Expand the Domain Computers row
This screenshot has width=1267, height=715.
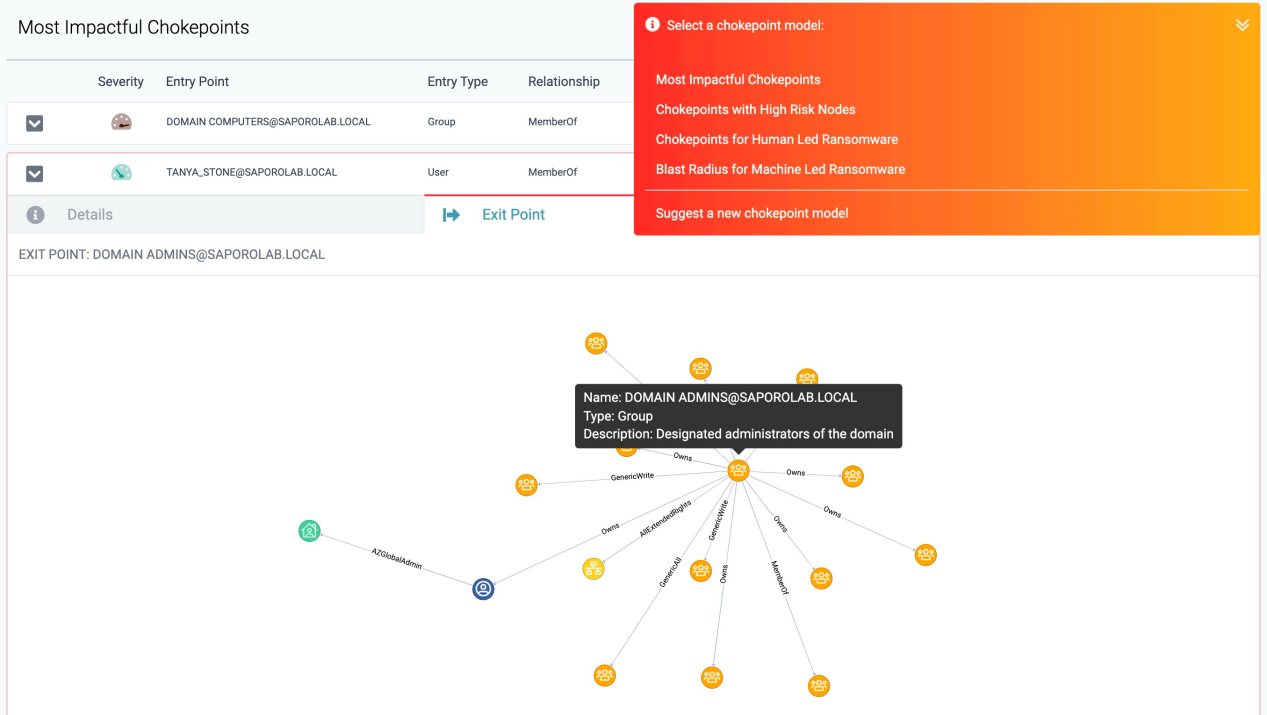coord(34,123)
